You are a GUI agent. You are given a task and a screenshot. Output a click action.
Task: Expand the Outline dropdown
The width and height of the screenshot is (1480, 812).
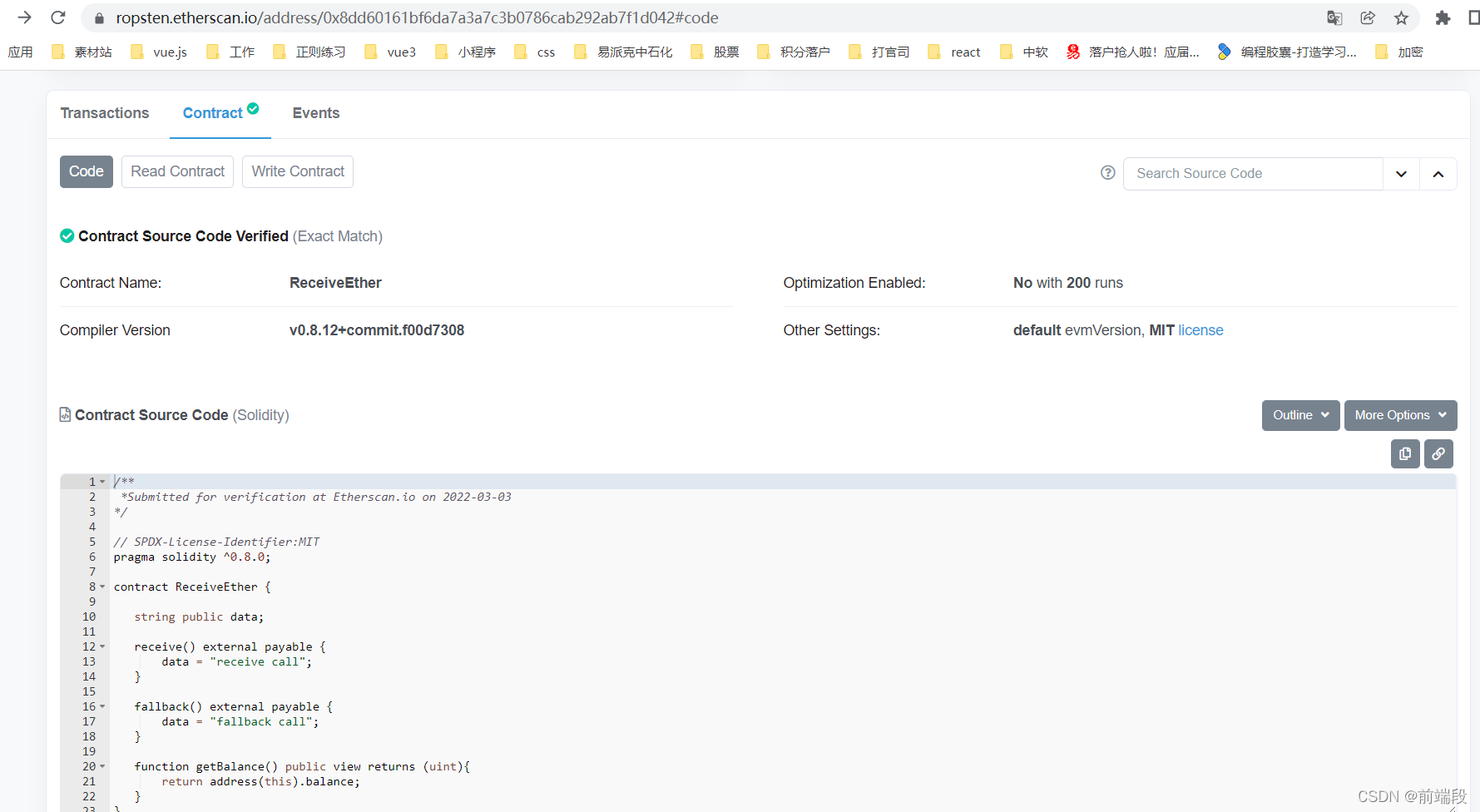[x=1301, y=415]
